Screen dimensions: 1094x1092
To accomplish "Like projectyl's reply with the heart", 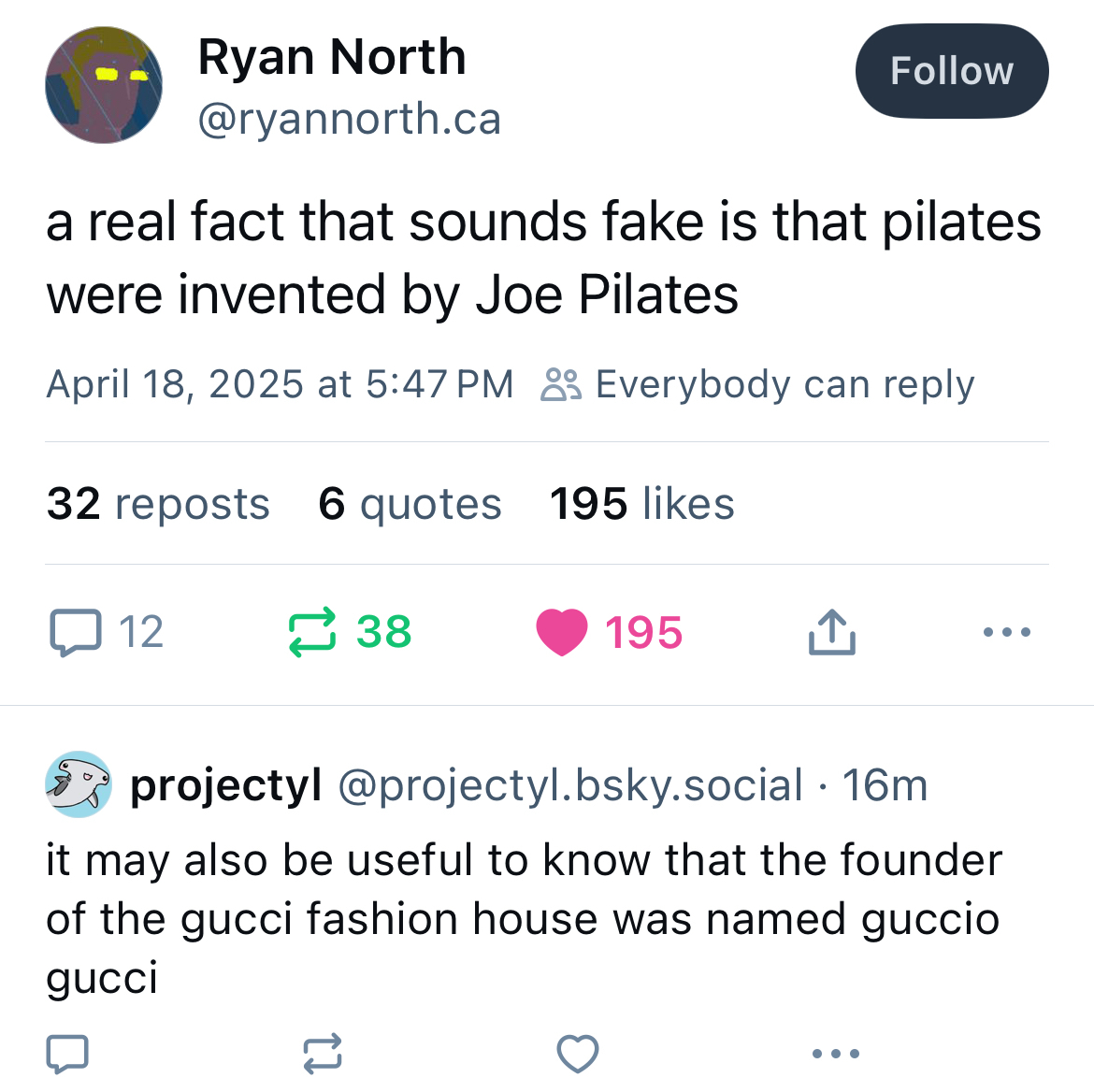I will coord(578,1054).
